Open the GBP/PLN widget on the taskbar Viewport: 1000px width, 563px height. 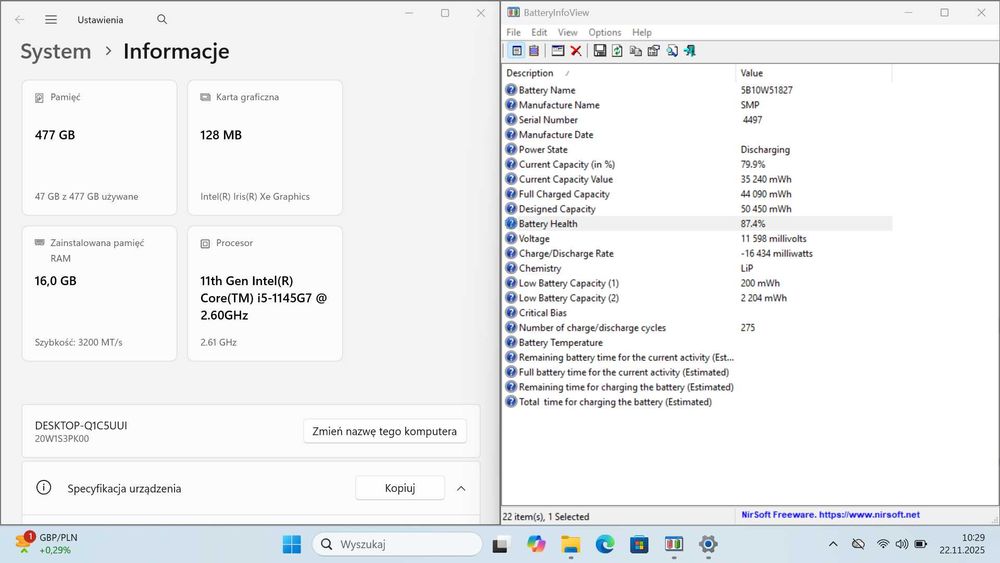coord(47,543)
